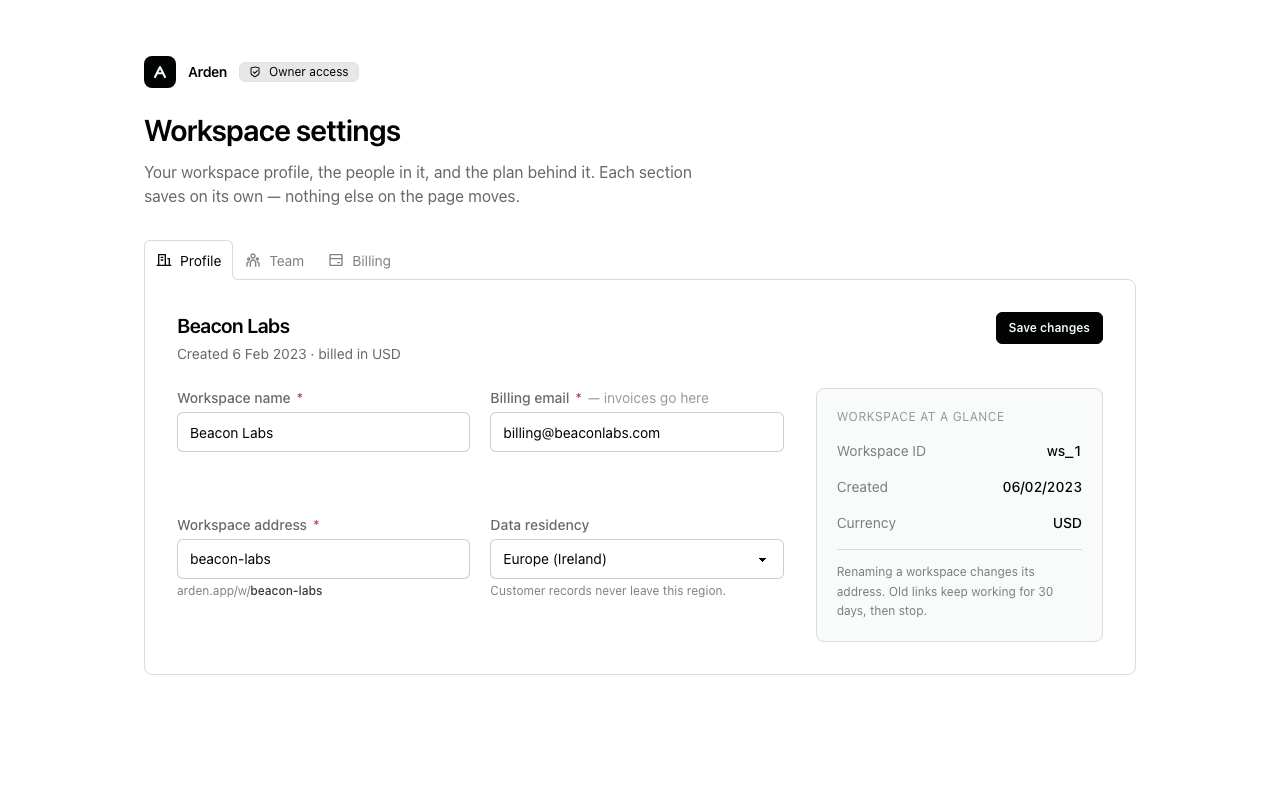Click into the Workspace address field
The image size is (1280, 800).
[323, 559]
